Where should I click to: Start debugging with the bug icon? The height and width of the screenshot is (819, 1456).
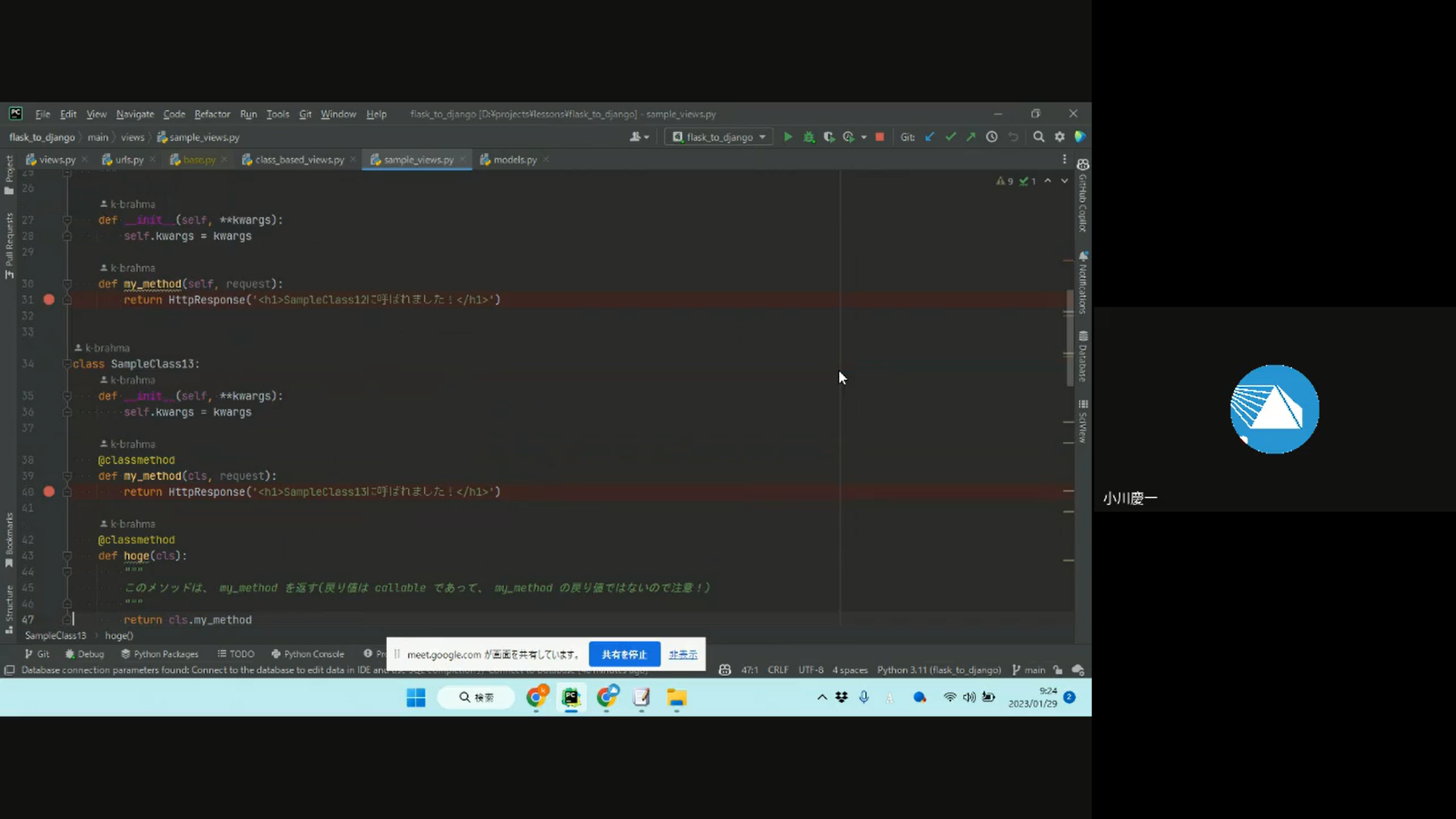tap(808, 136)
